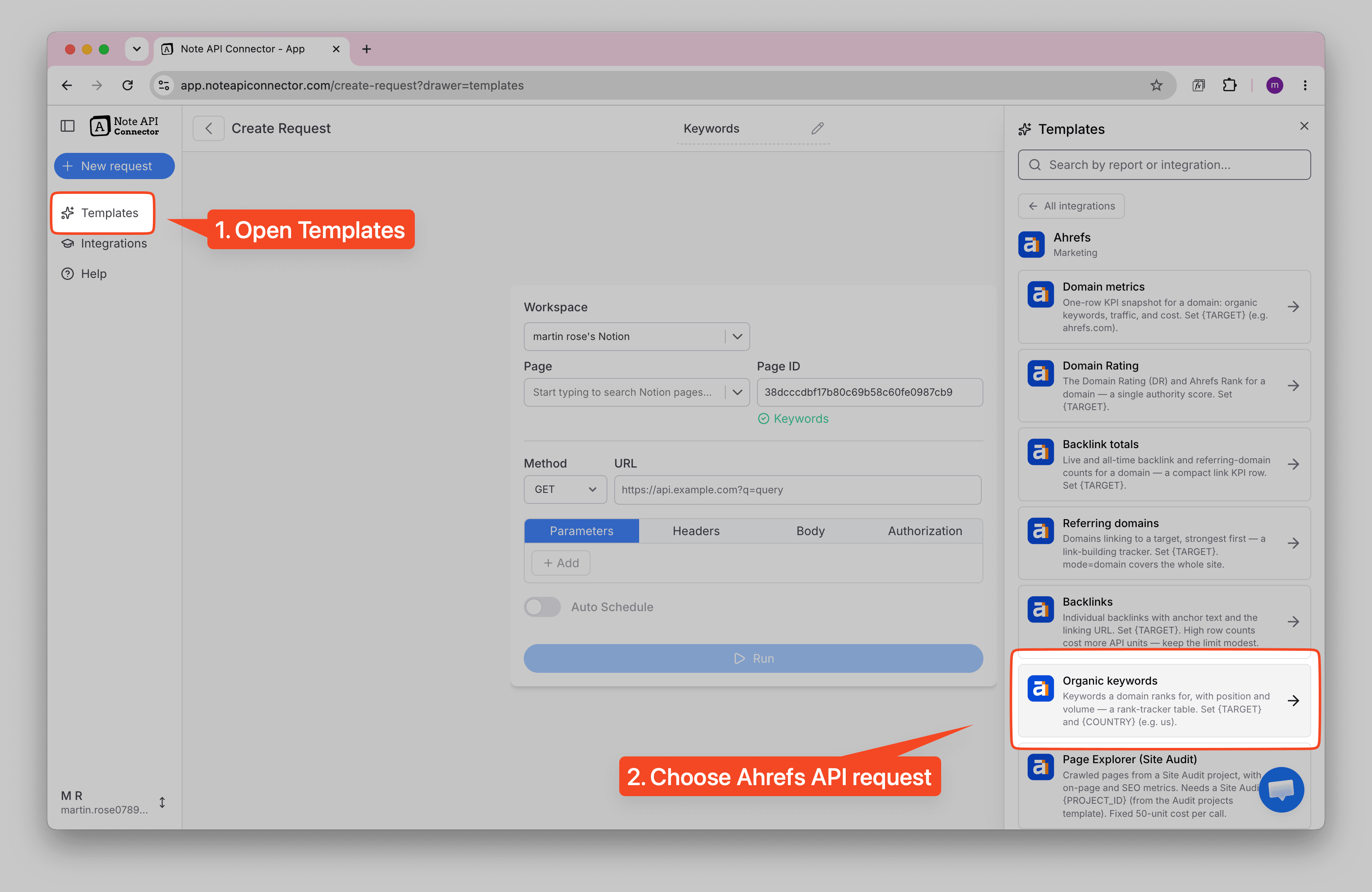Expand the account switcher at bottom left
The height and width of the screenshot is (892, 1372).
tap(162, 802)
